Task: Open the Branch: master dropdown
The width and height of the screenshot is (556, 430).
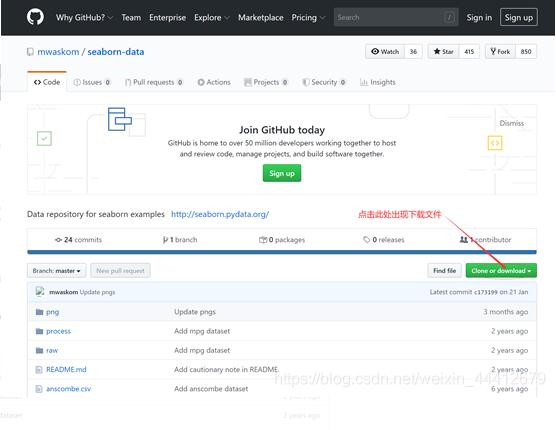Action: [56, 271]
